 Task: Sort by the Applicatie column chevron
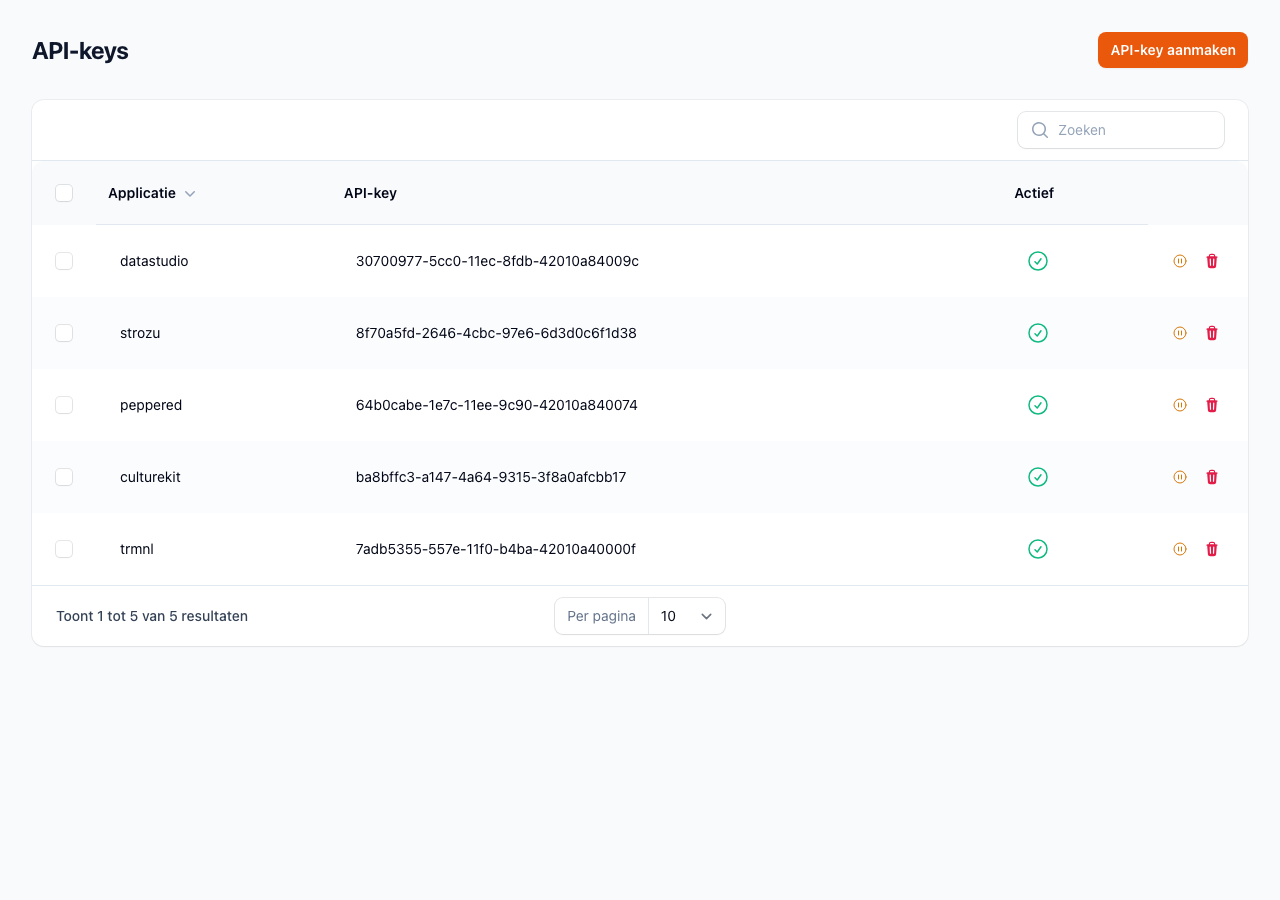click(x=190, y=194)
